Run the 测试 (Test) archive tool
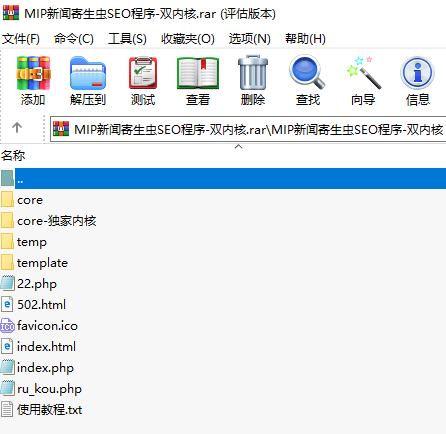The image size is (446, 434). coord(143,81)
